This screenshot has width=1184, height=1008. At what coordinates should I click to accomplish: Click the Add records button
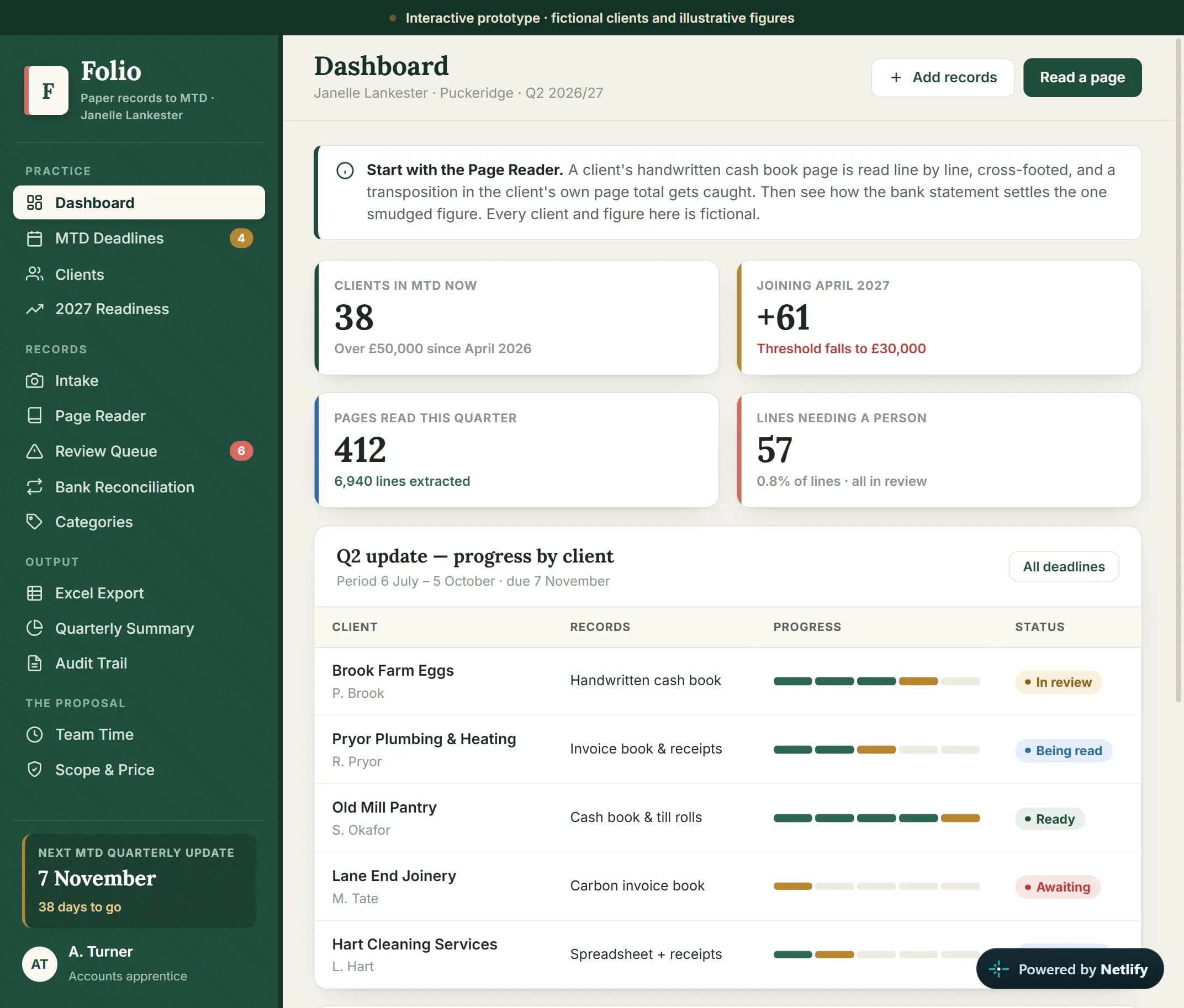[942, 78]
